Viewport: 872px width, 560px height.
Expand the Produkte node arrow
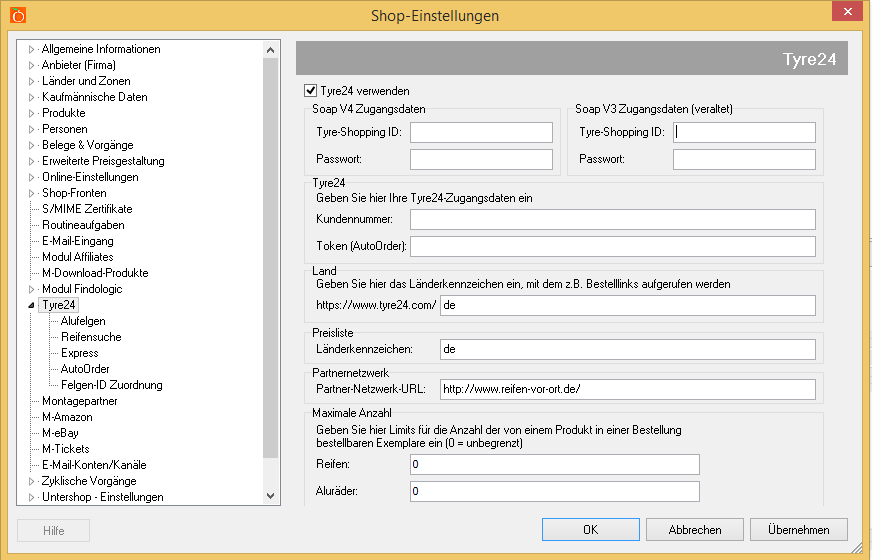[32, 113]
